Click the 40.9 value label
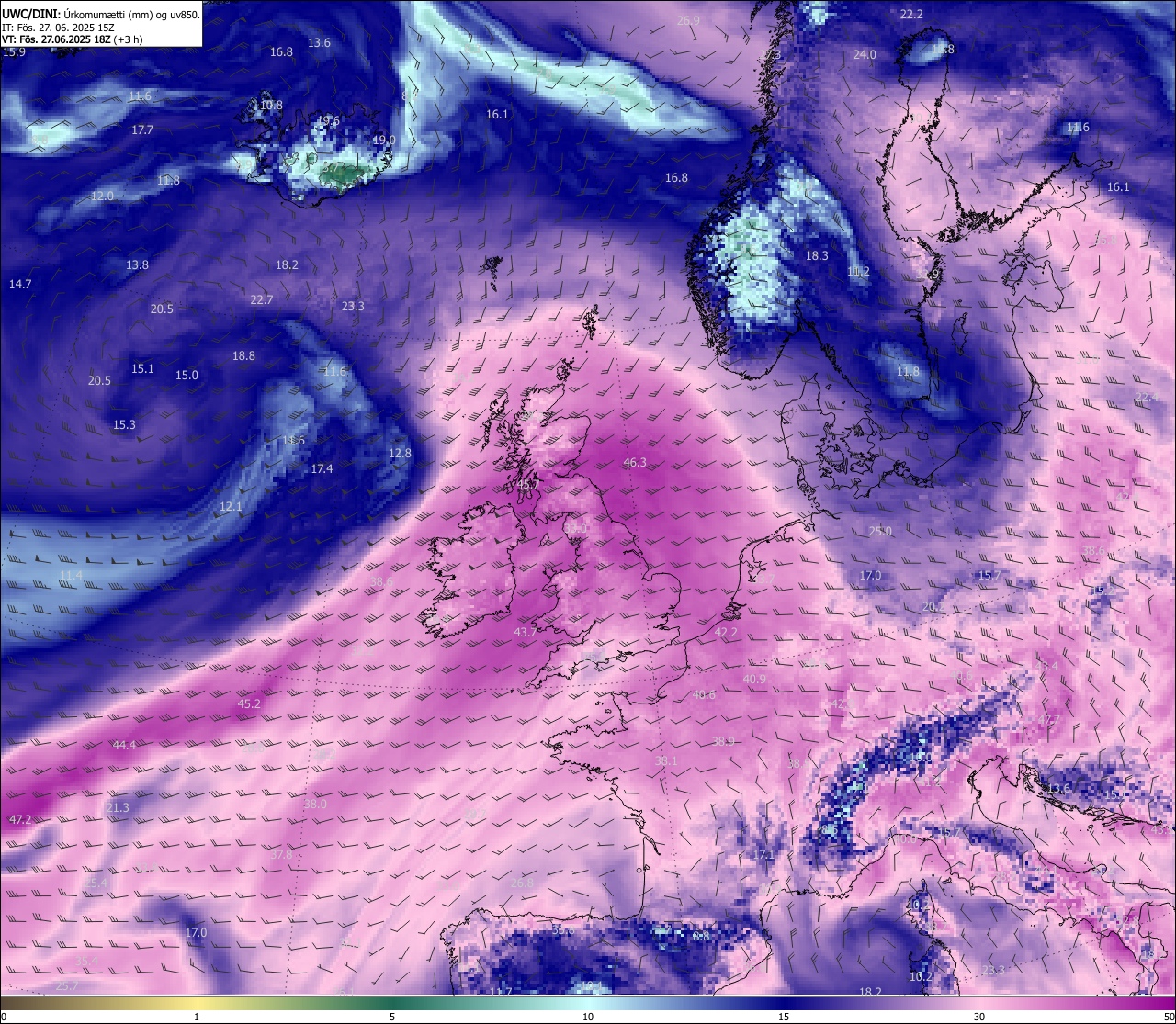Screen dimensions: 1176x1024 [754, 680]
